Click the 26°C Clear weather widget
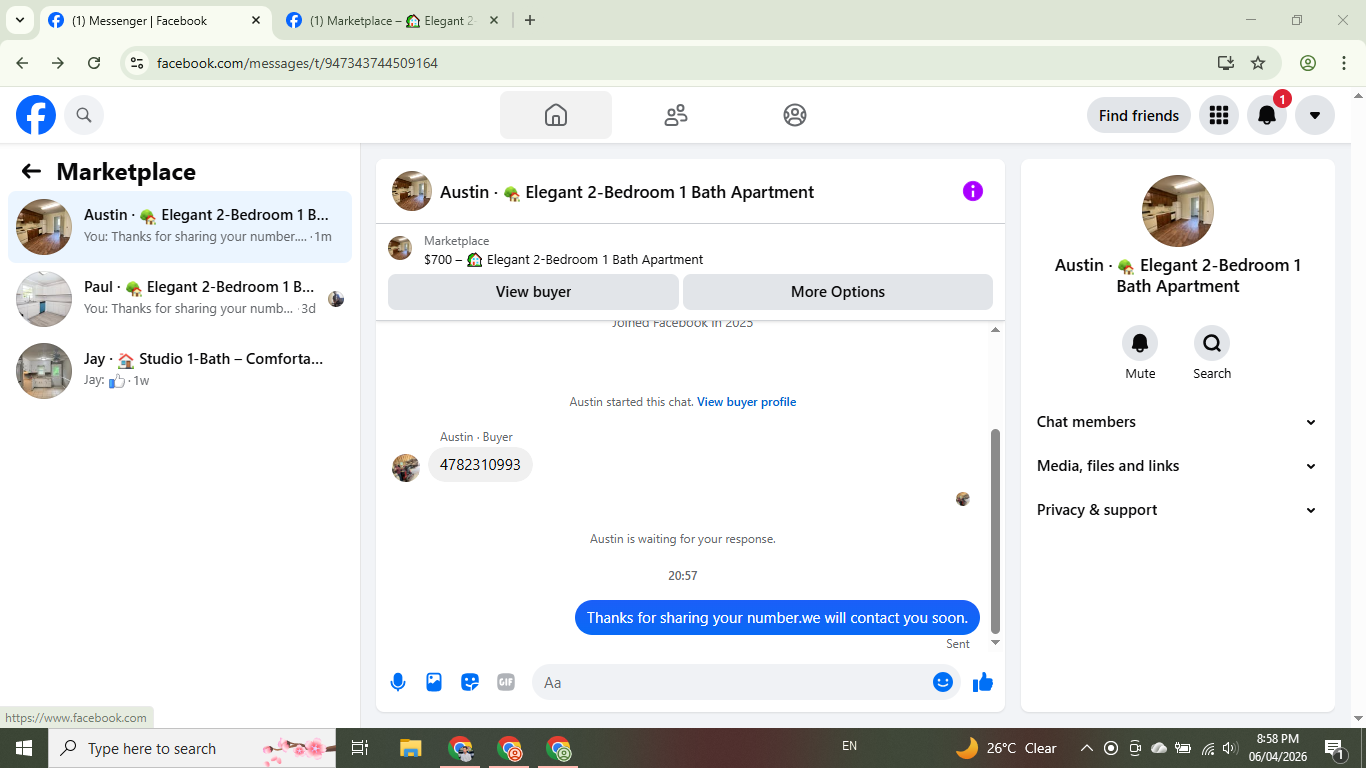The height and width of the screenshot is (768, 1366). (x=1006, y=748)
